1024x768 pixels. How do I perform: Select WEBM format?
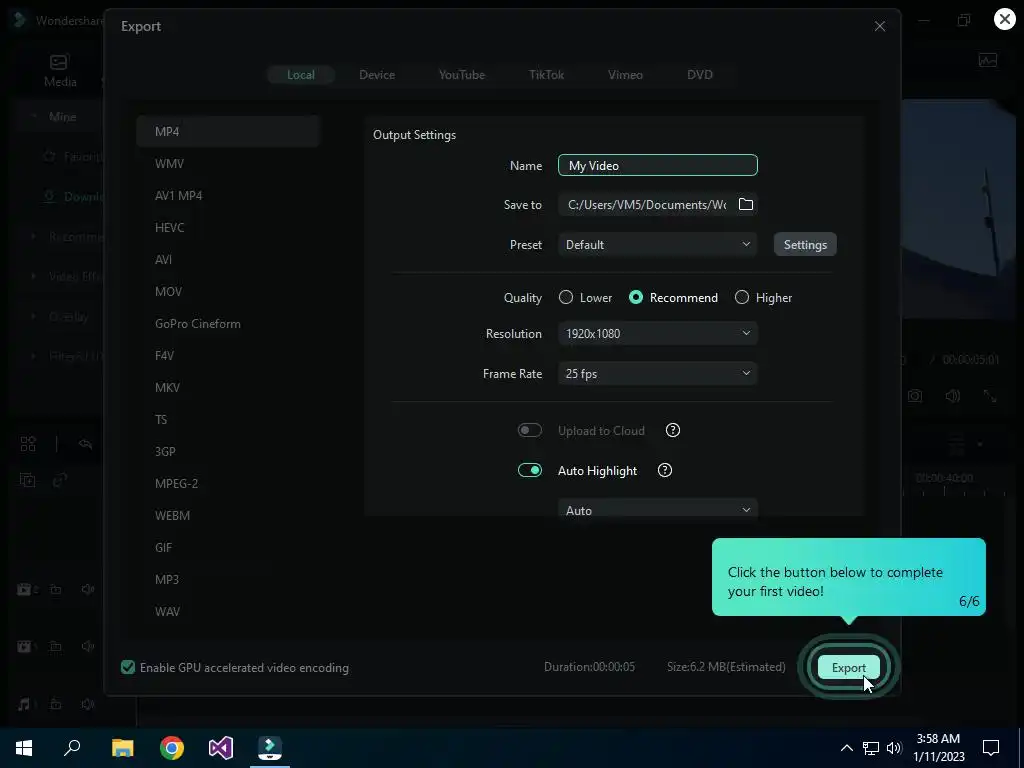pyautogui.click(x=228, y=515)
